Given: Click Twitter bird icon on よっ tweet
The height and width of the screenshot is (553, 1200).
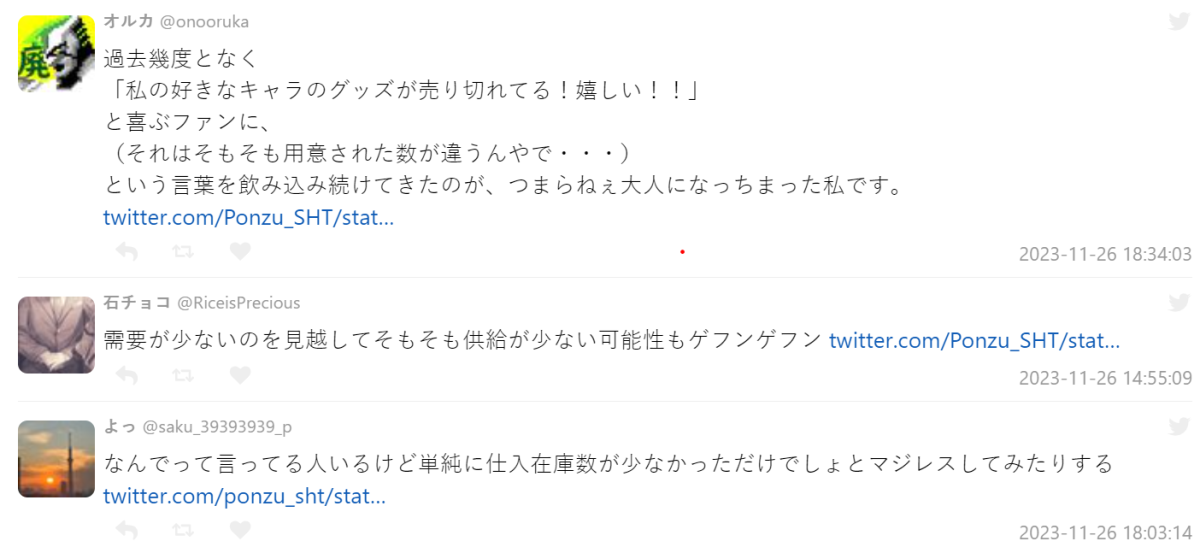Looking at the screenshot, I should 1179,426.
